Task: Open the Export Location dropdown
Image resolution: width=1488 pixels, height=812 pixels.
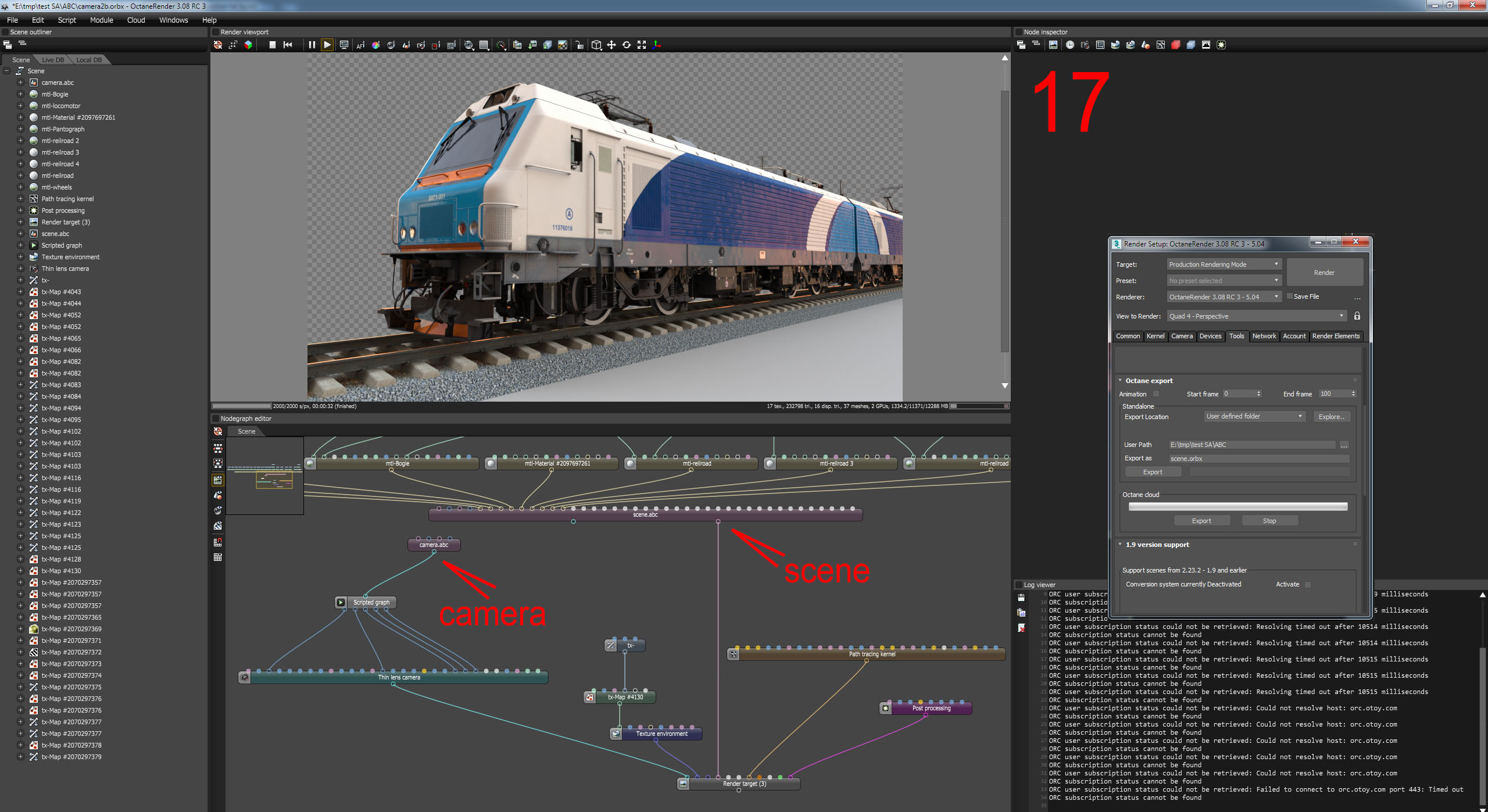Action: (x=1254, y=417)
